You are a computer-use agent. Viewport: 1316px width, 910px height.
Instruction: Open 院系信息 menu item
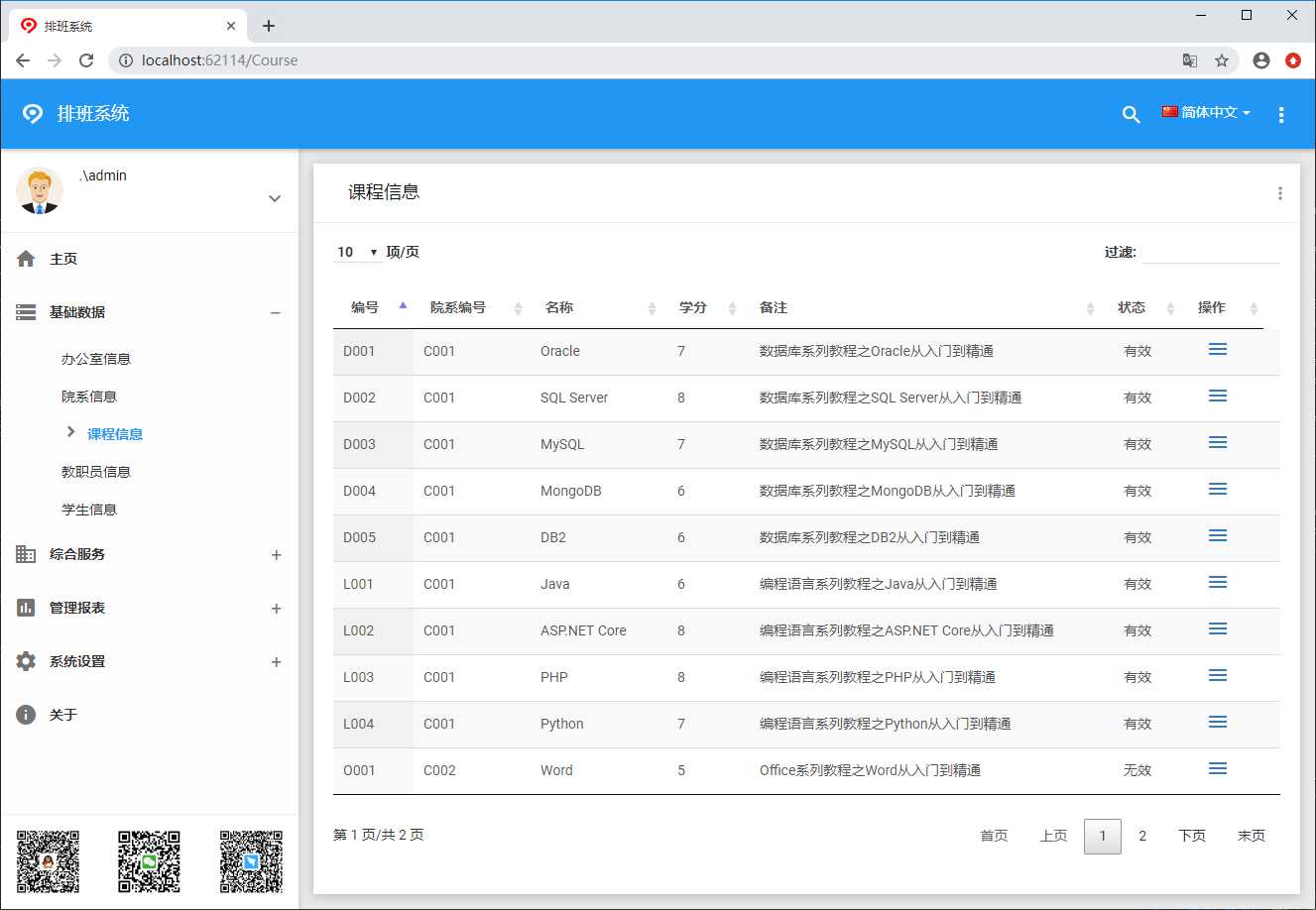[89, 397]
